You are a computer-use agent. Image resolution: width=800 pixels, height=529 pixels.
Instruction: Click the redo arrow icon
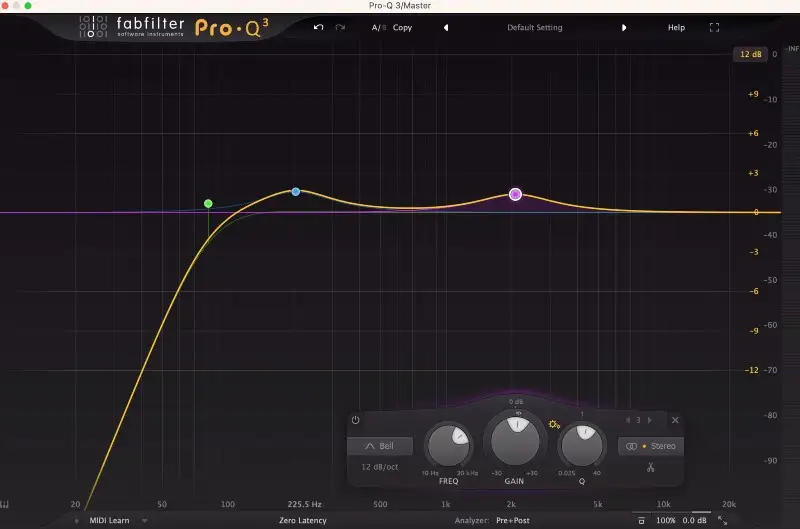tap(341, 27)
